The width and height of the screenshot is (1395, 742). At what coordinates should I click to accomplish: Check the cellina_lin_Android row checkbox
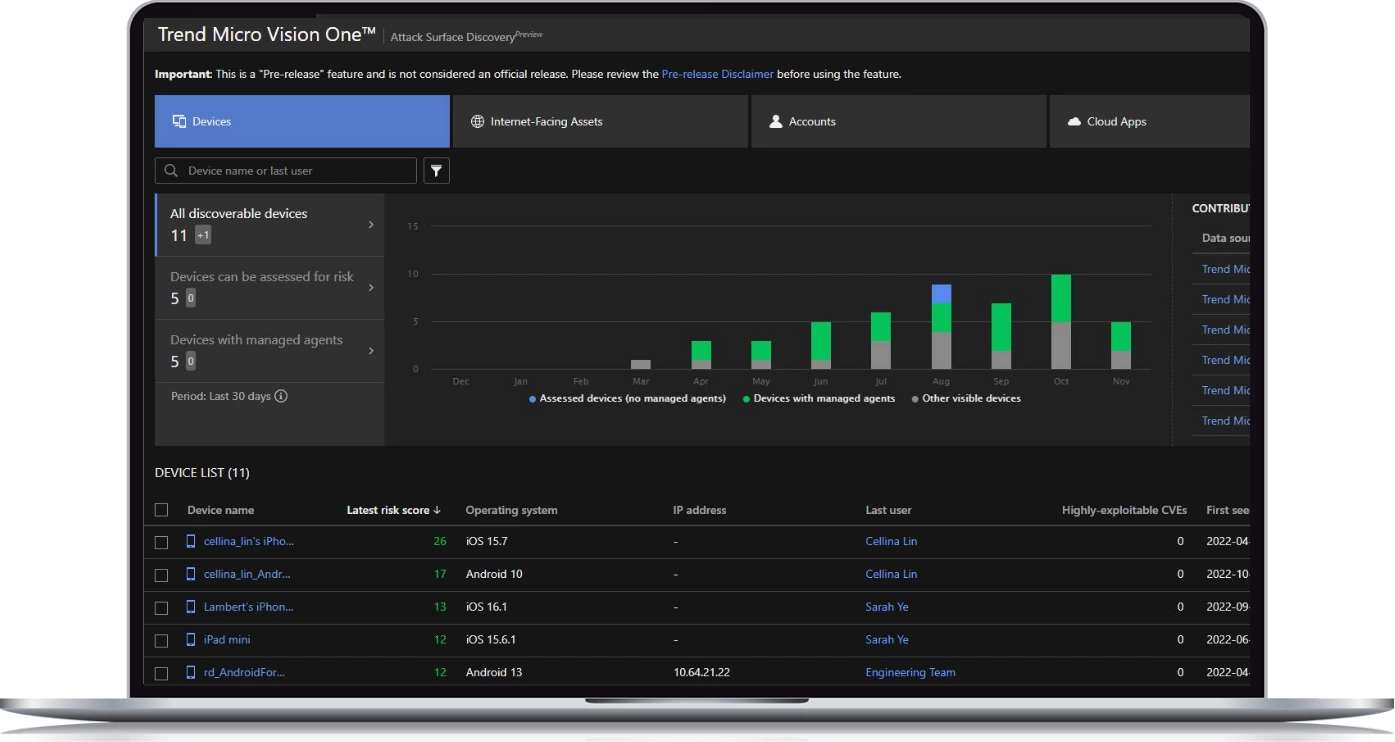pyautogui.click(x=162, y=575)
